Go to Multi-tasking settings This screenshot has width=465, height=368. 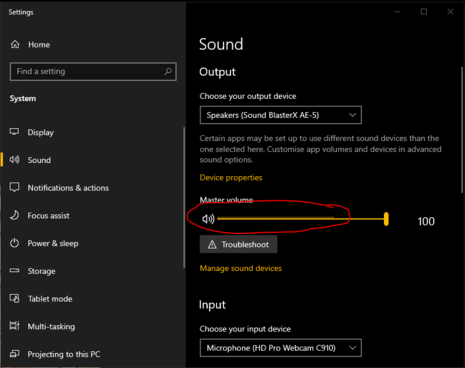click(x=51, y=327)
